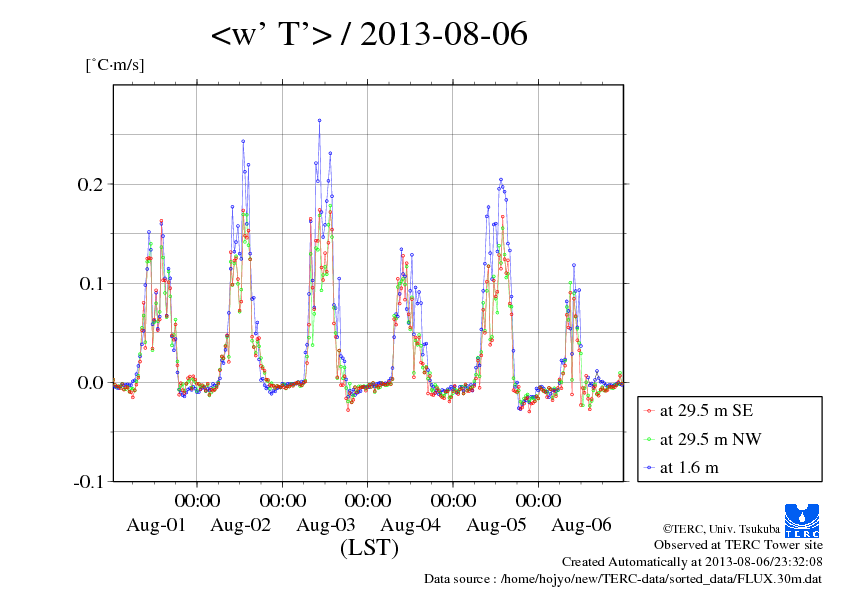
Task: Click the unit label [°C·m/s]
Action: coord(115,65)
